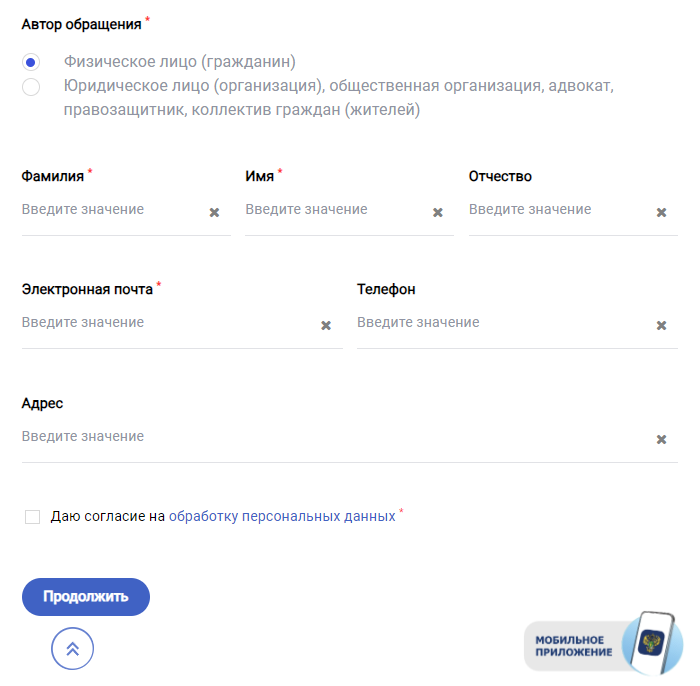The width and height of the screenshot is (700, 686).
Task: Click into the Электронная почта input field
Action: [165, 323]
